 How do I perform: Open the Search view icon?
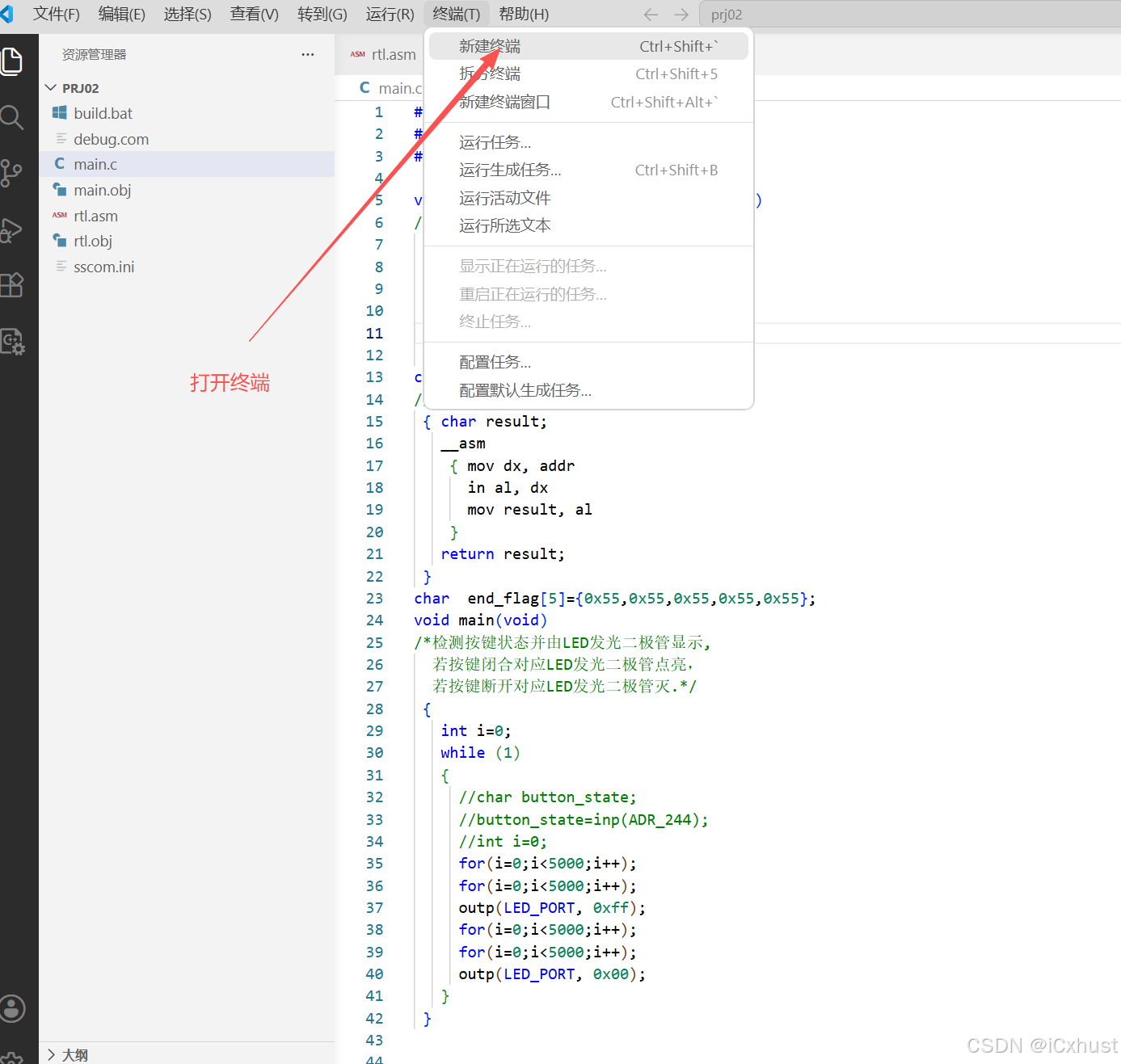[x=11, y=118]
